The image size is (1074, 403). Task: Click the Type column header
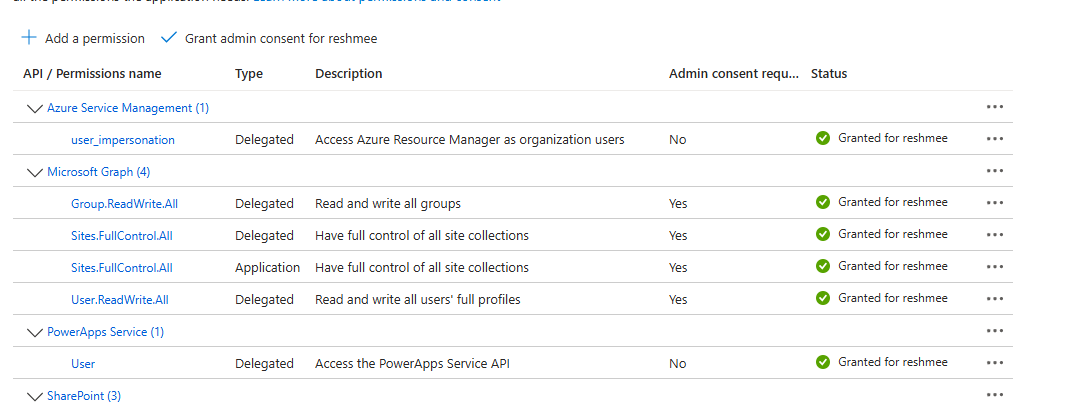249,73
